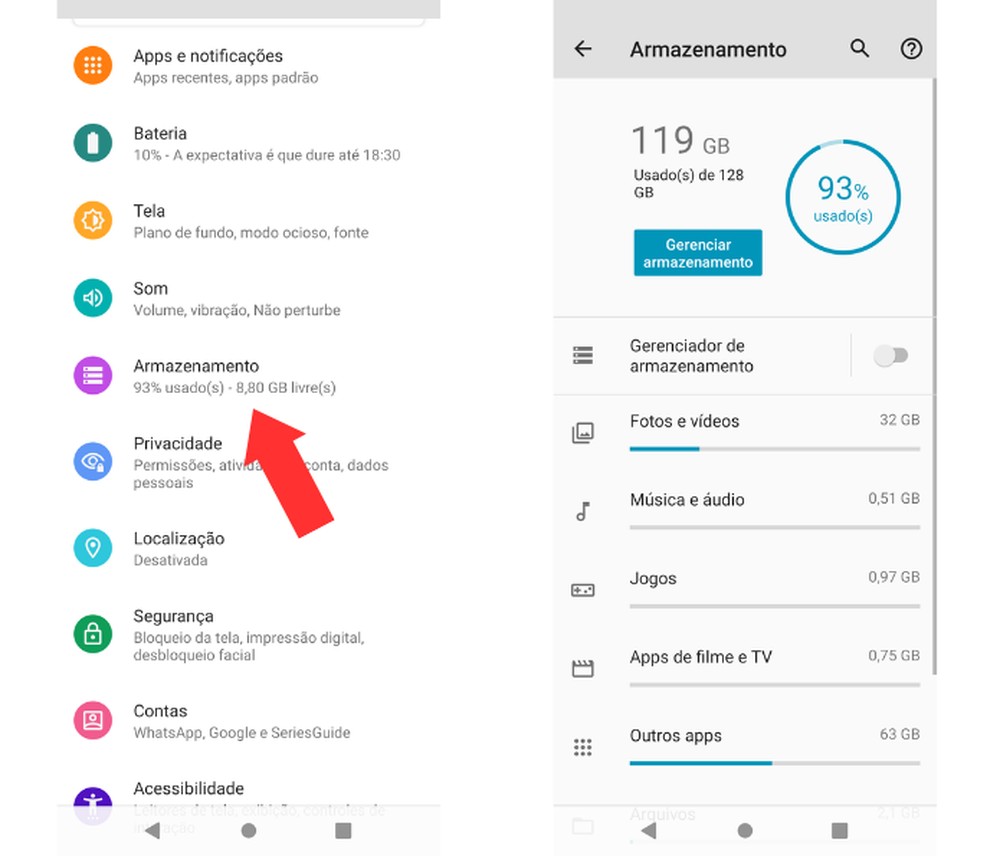Tap recents square button in settings screen
The height and width of the screenshot is (856, 1000).
pos(343,830)
